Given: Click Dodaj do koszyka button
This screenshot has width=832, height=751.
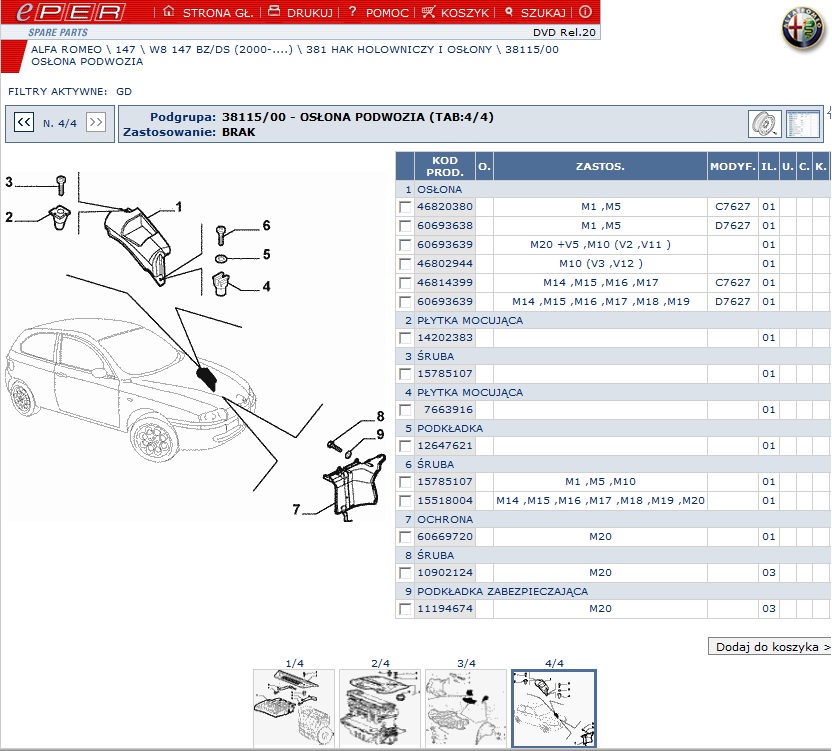Looking at the screenshot, I should click(768, 647).
